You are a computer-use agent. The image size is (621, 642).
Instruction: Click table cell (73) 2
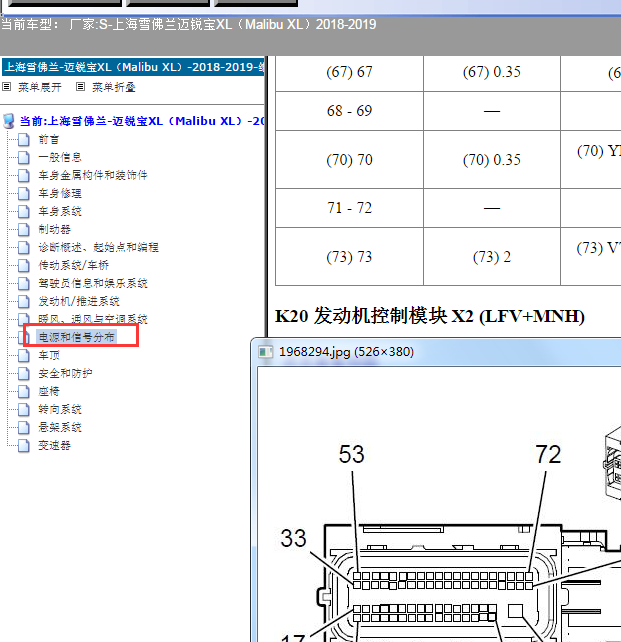492,257
